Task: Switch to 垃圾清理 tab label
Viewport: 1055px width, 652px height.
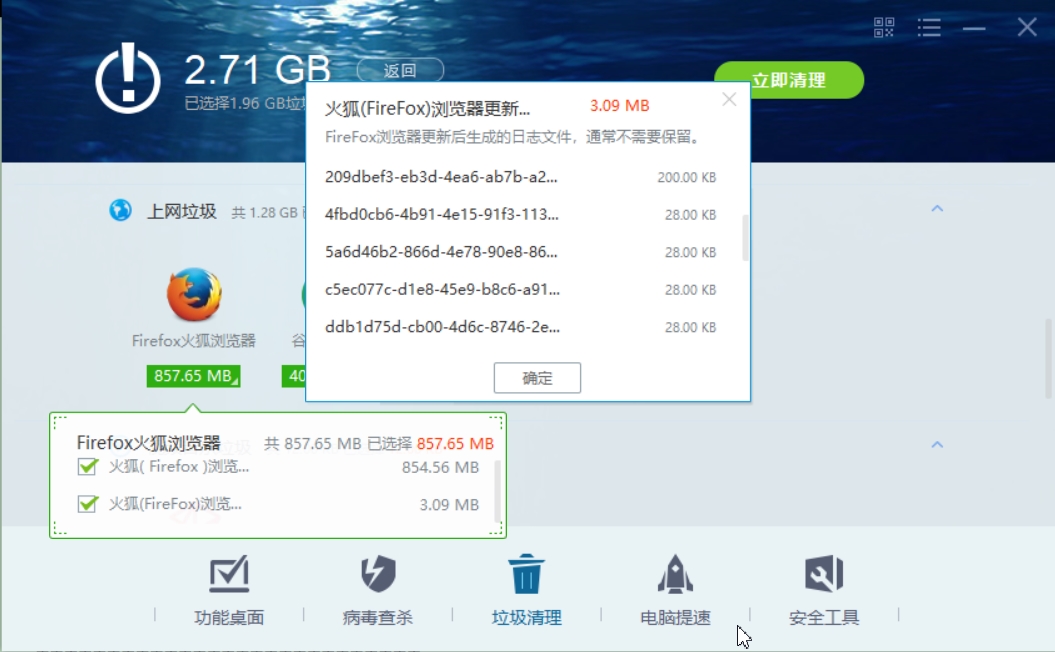Action: tap(526, 617)
